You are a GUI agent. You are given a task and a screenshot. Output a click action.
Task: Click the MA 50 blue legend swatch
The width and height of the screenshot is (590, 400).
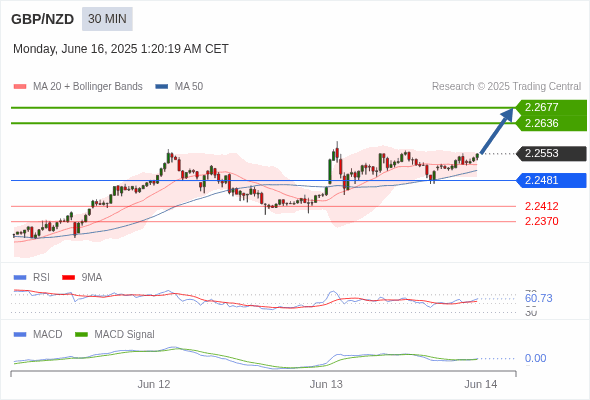pos(162,87)
